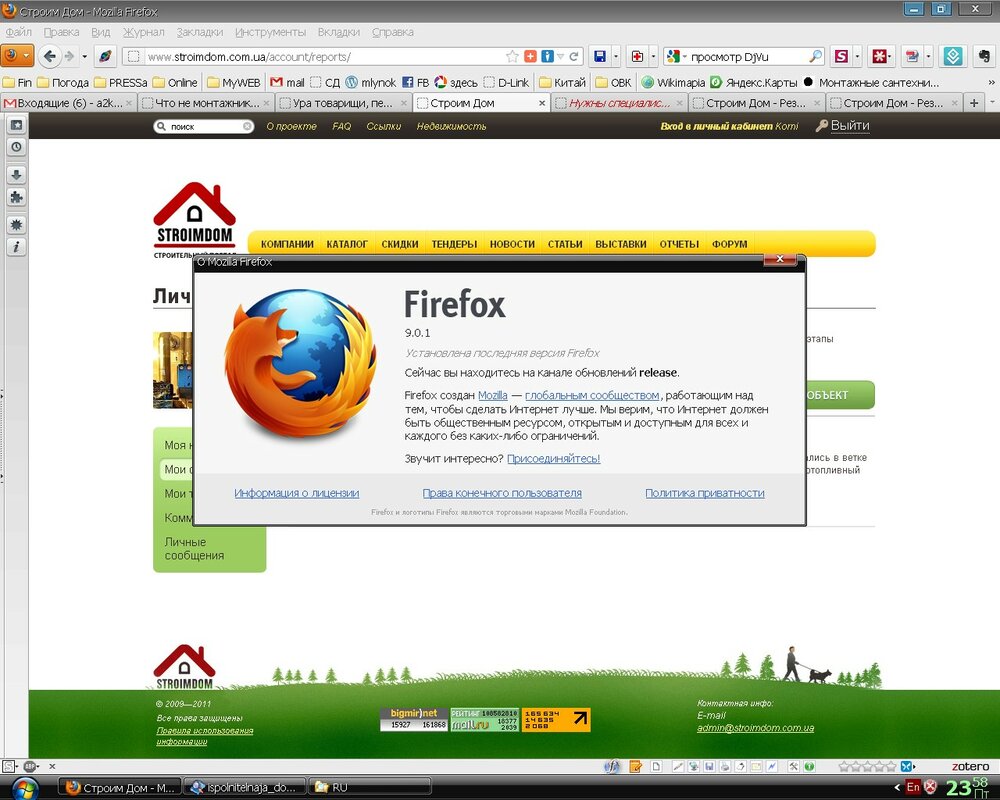Image resolution: width=1000 pixels, height=800 pixels.
Task: Reload the page with the refresh icon
Action: click(x=574, y=56)
